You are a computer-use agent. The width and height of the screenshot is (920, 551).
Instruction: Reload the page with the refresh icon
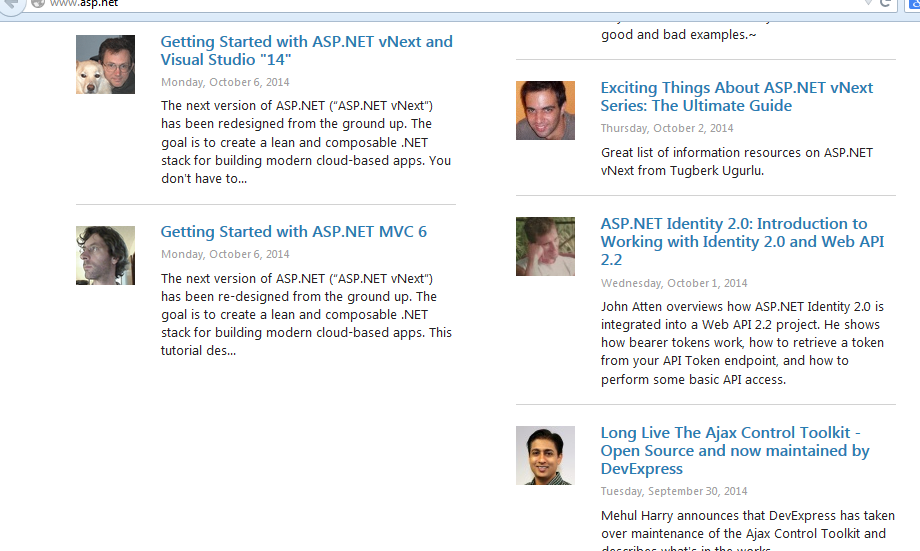(x=885, y=4)
